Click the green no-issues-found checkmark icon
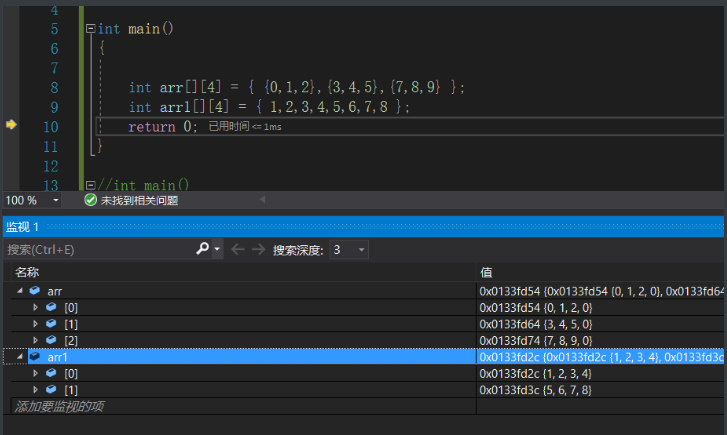Viewport: 727px width, 435px height. click(x=90, y=200)
